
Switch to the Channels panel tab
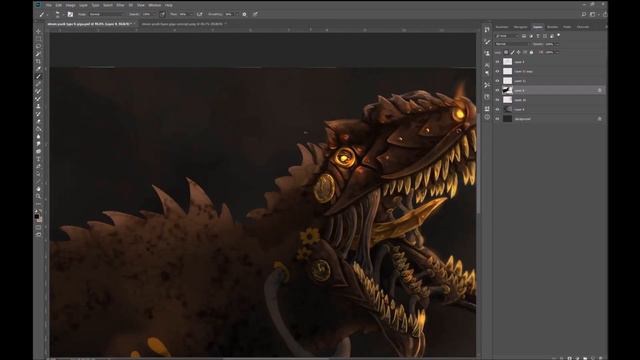pyautogui.click(x=582, y=27)
